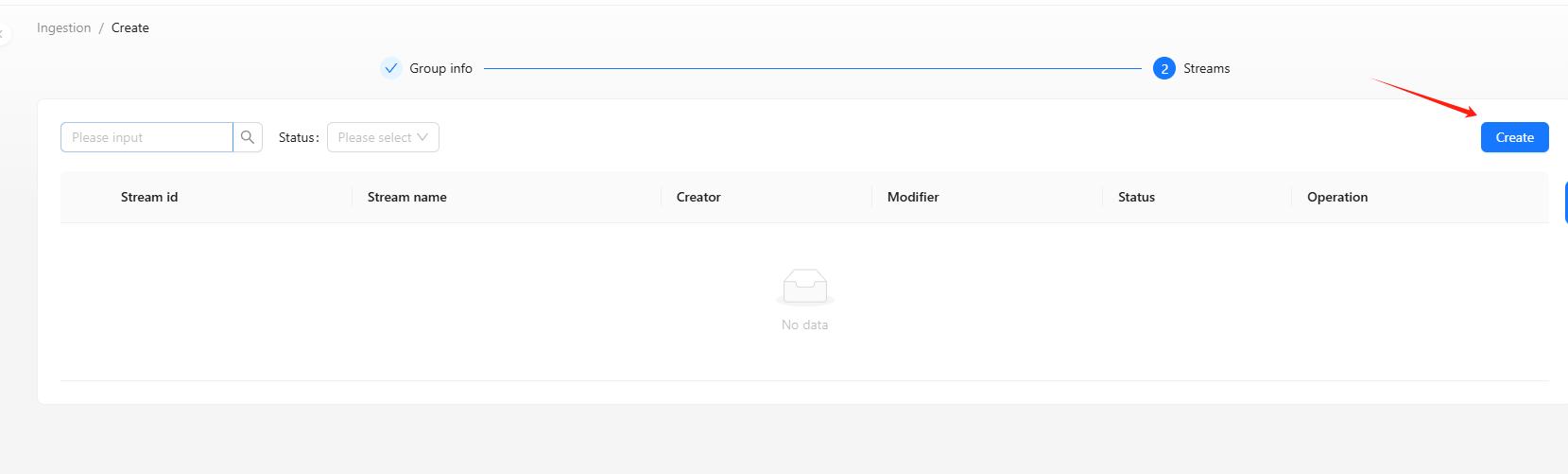Click the search magnifier icon
The height and width of the screenshot is (474, 1568).
[x=248, y=137]
